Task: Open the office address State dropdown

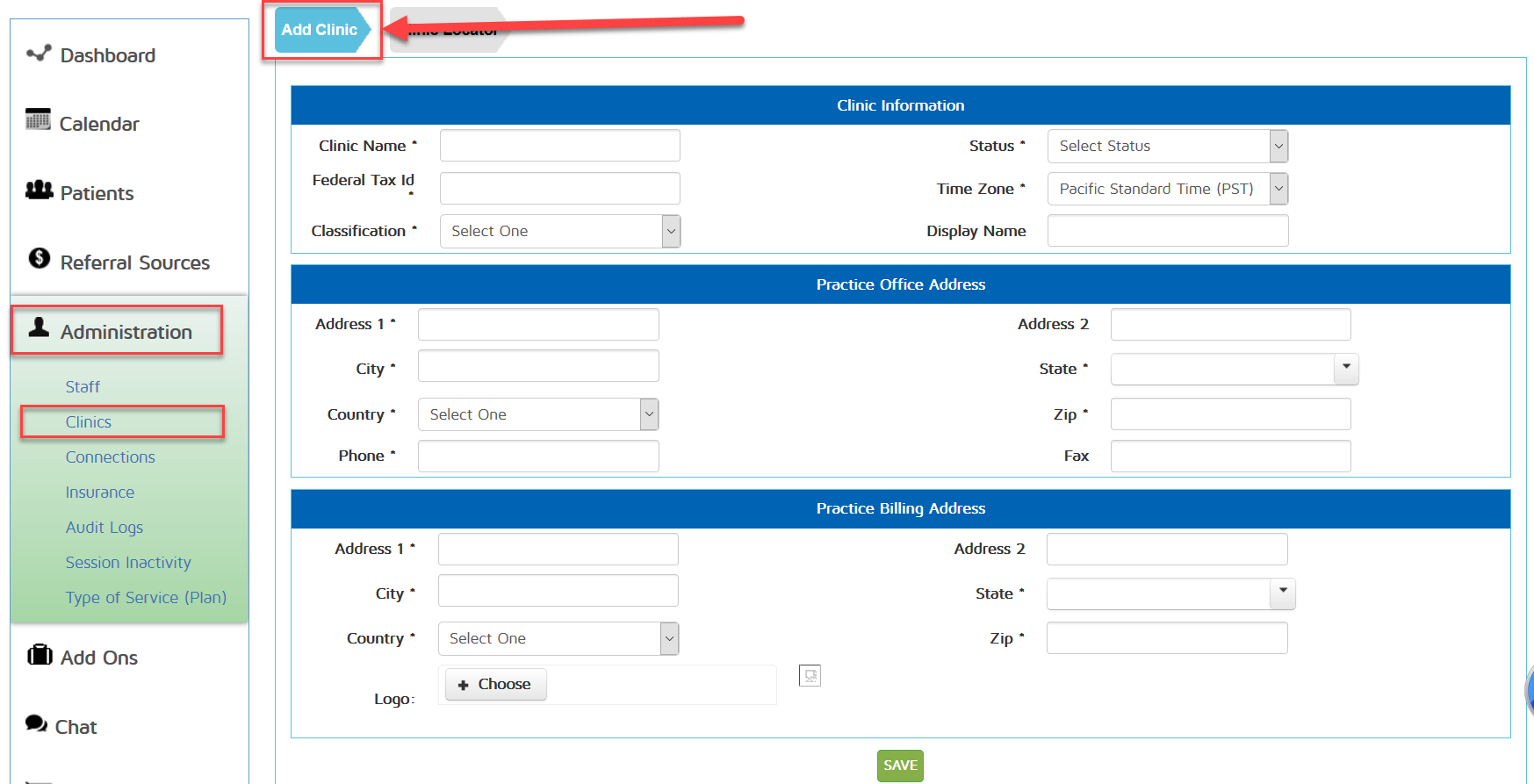Action: 1234,370
